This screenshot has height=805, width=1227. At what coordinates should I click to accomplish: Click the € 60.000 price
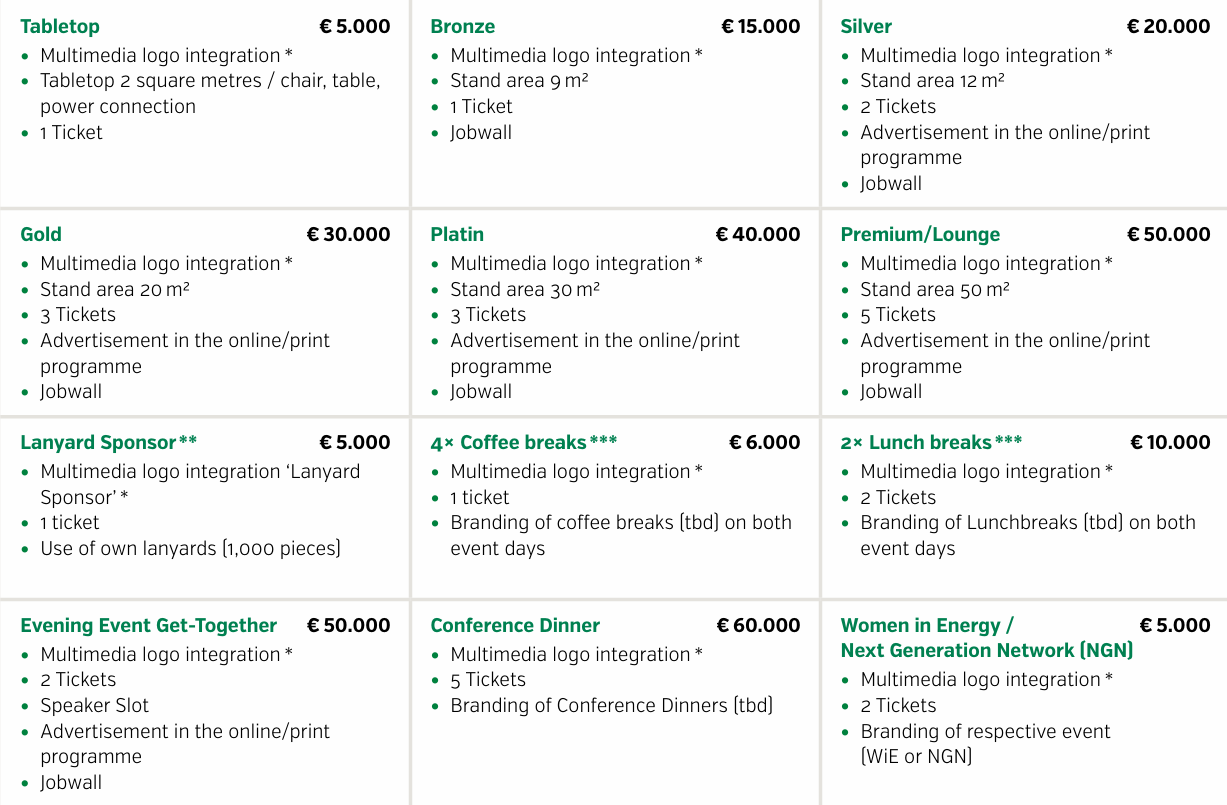coord(758,626)
